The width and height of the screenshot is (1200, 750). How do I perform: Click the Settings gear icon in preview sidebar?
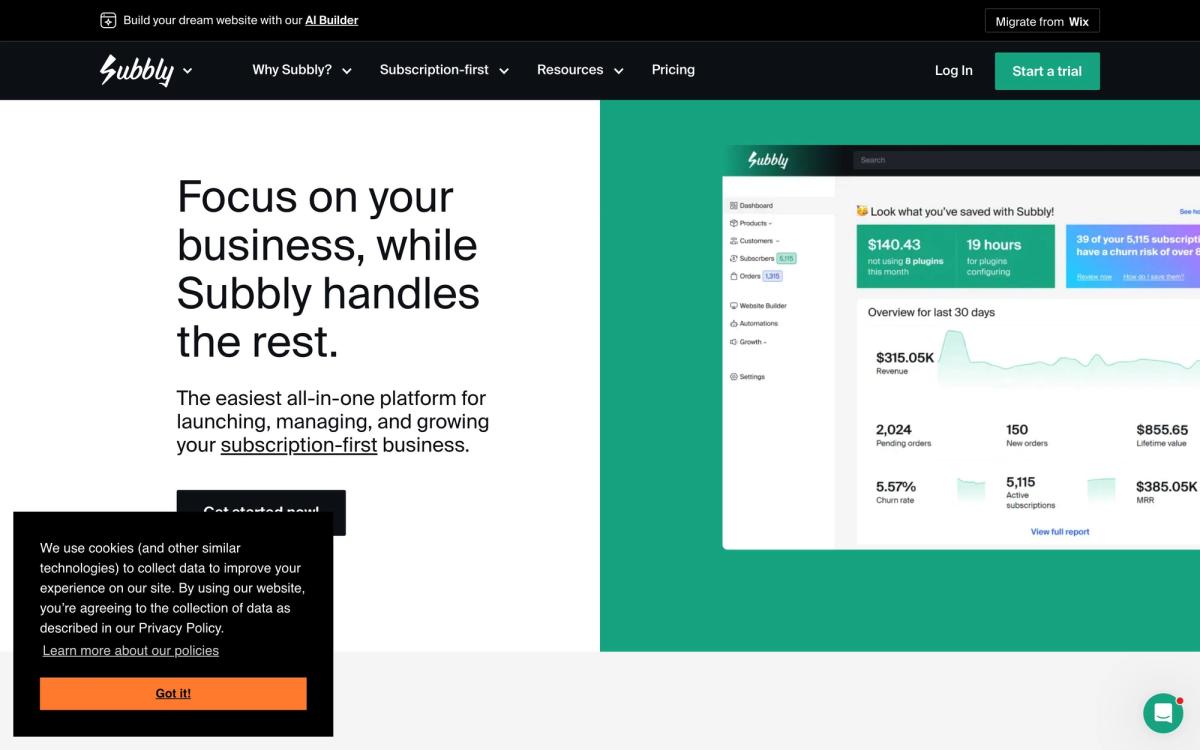tap(734, 377)
